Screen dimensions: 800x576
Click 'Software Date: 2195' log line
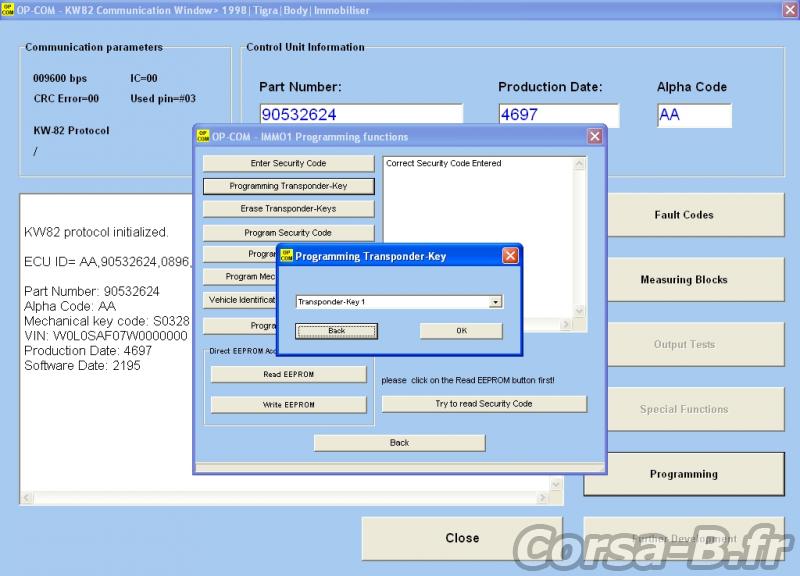point(82,365)
